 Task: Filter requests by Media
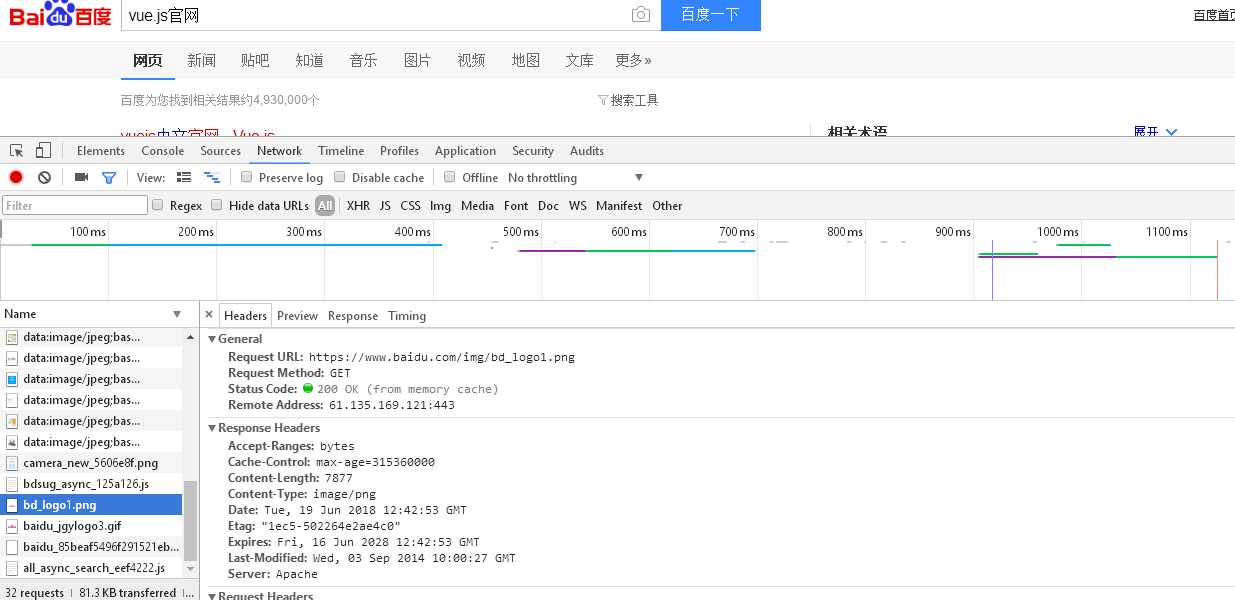point(477,206)
